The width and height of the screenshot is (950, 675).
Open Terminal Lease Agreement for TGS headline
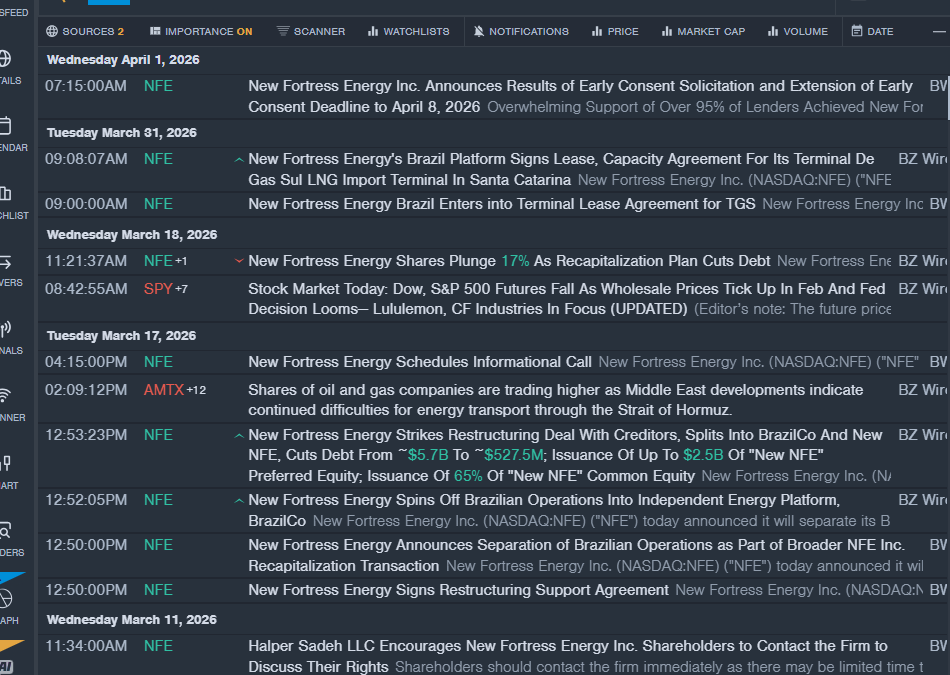coord(502,204)
